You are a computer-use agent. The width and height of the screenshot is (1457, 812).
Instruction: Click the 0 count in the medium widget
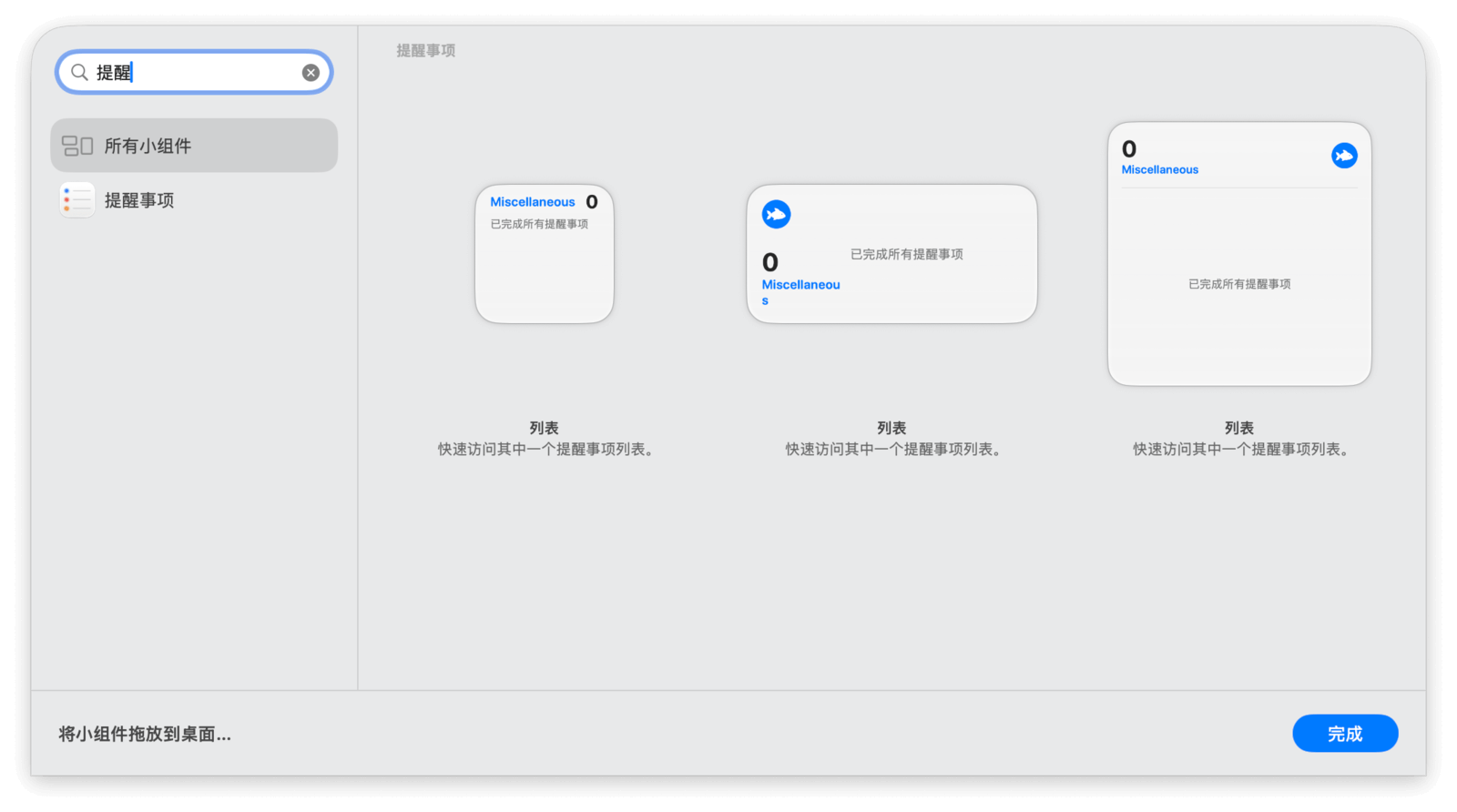tap(770, 262)
